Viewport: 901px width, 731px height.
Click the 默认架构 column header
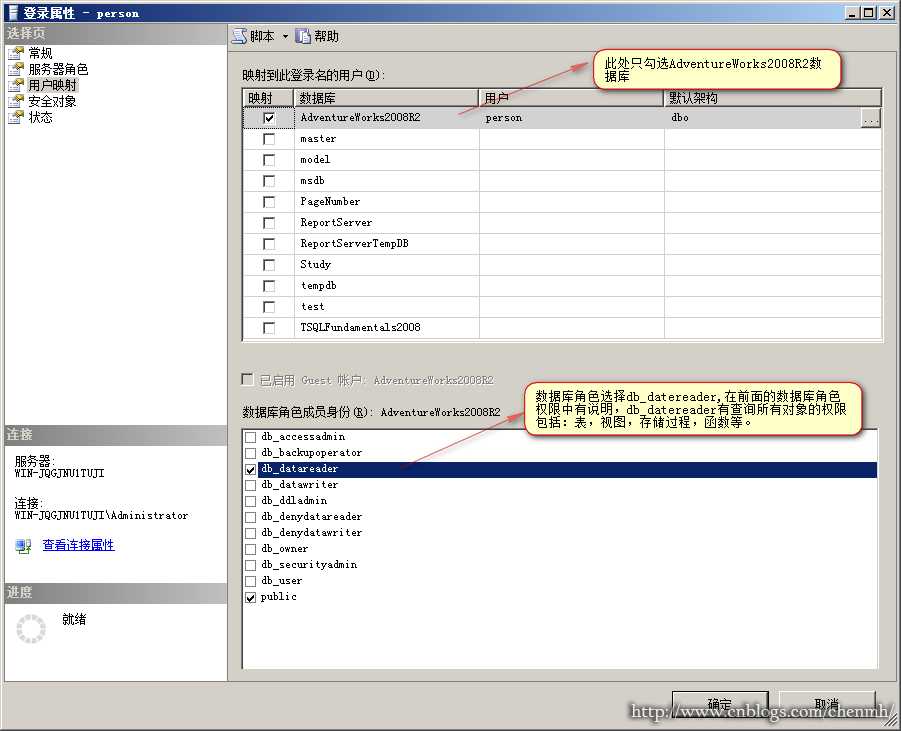pos(773,98)
